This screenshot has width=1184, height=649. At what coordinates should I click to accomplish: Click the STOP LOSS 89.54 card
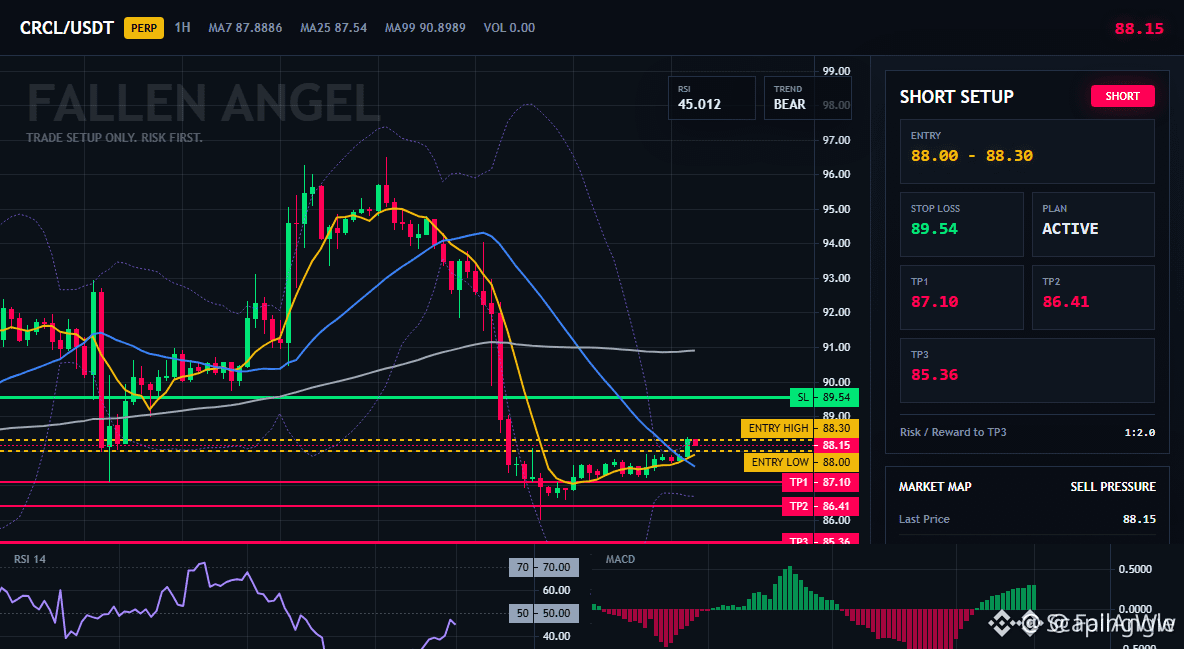[x=961, y=224]
